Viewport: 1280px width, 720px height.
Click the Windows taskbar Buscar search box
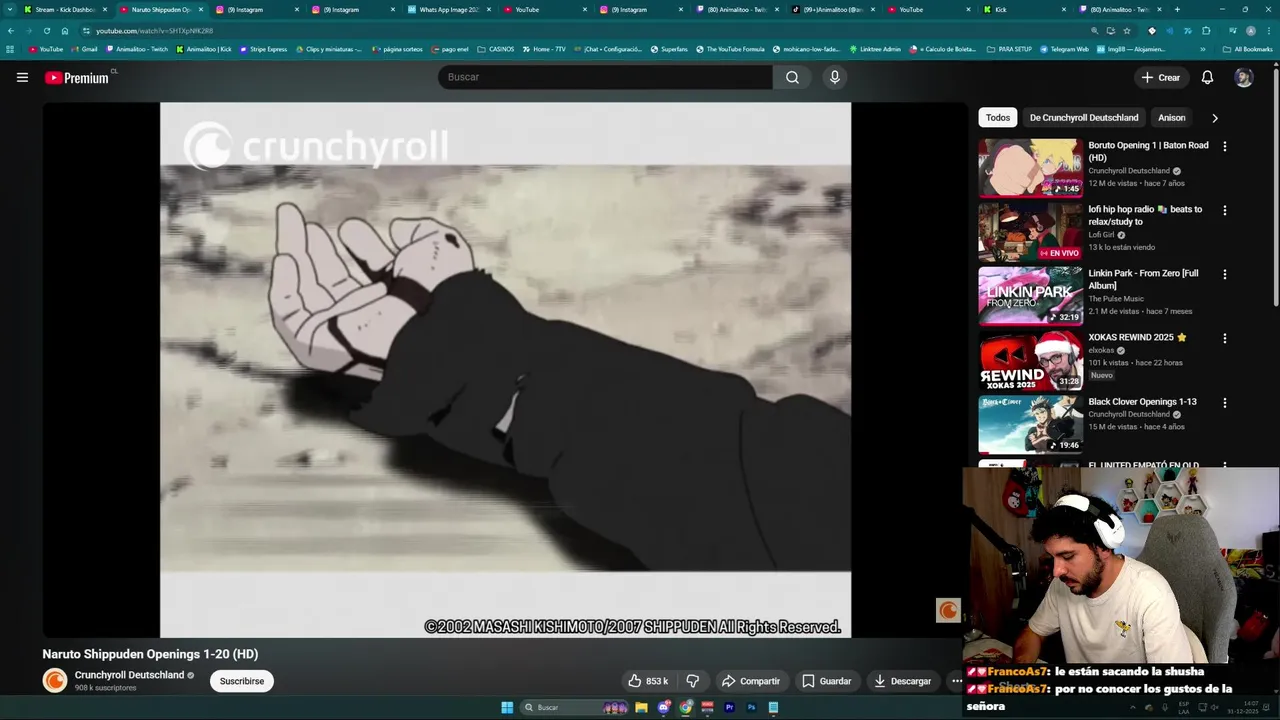575,707
